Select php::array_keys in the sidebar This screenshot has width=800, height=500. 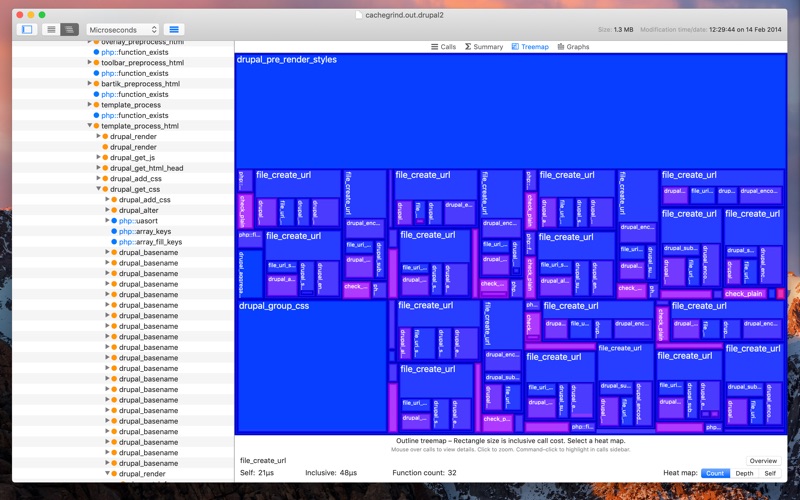[x=145, y=231]
